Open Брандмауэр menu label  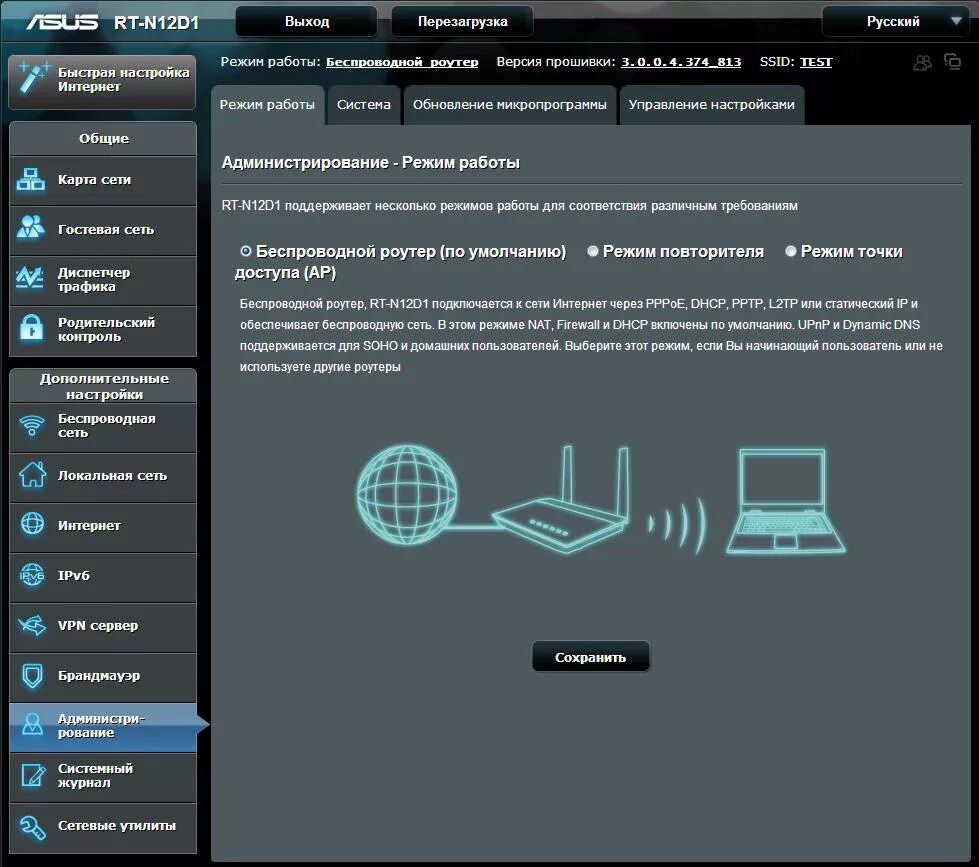click(x=99, y=675)
